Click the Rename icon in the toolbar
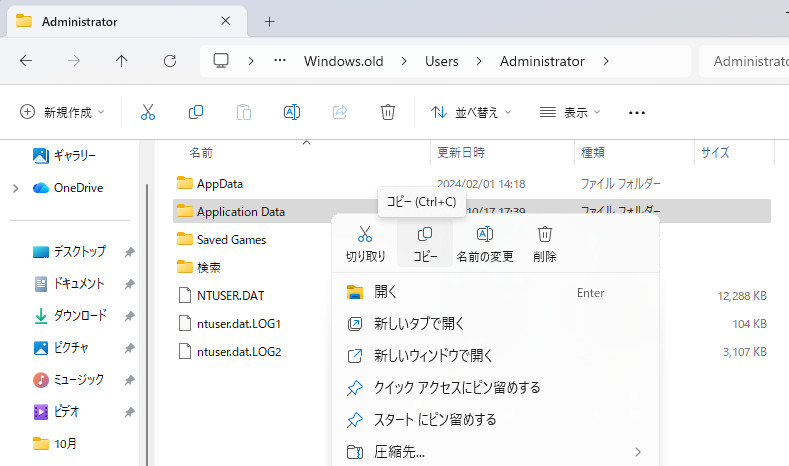Viewport: 789px width, 466px height. (x=292, y=112)
